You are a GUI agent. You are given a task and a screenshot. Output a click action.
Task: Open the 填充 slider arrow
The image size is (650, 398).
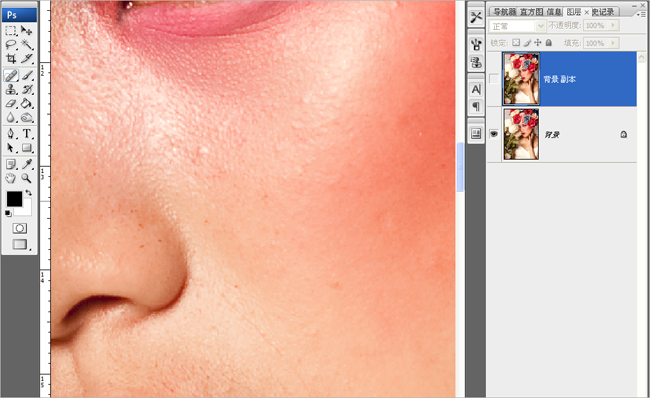point(614,43)
